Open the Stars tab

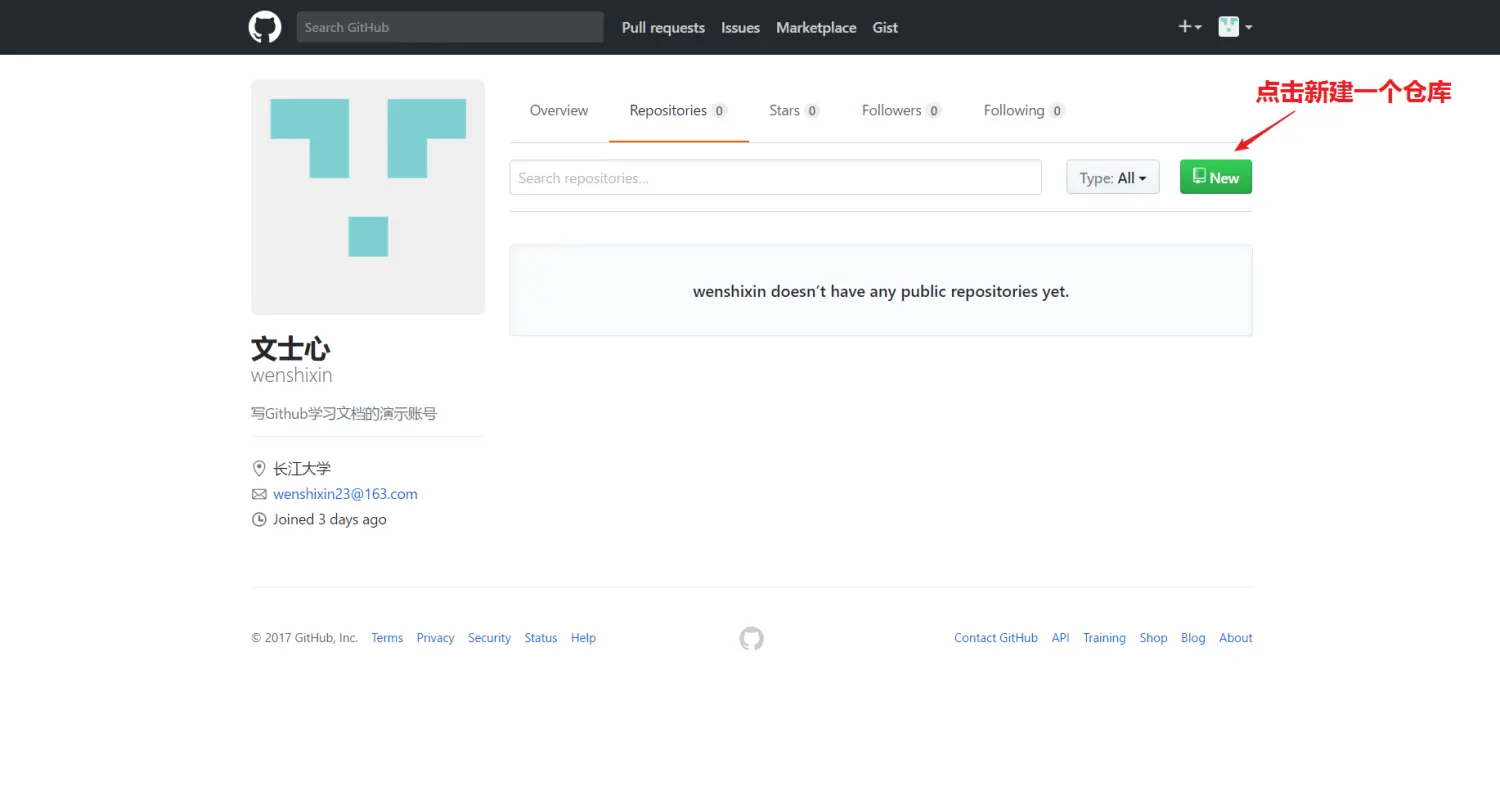click(794, 110)
